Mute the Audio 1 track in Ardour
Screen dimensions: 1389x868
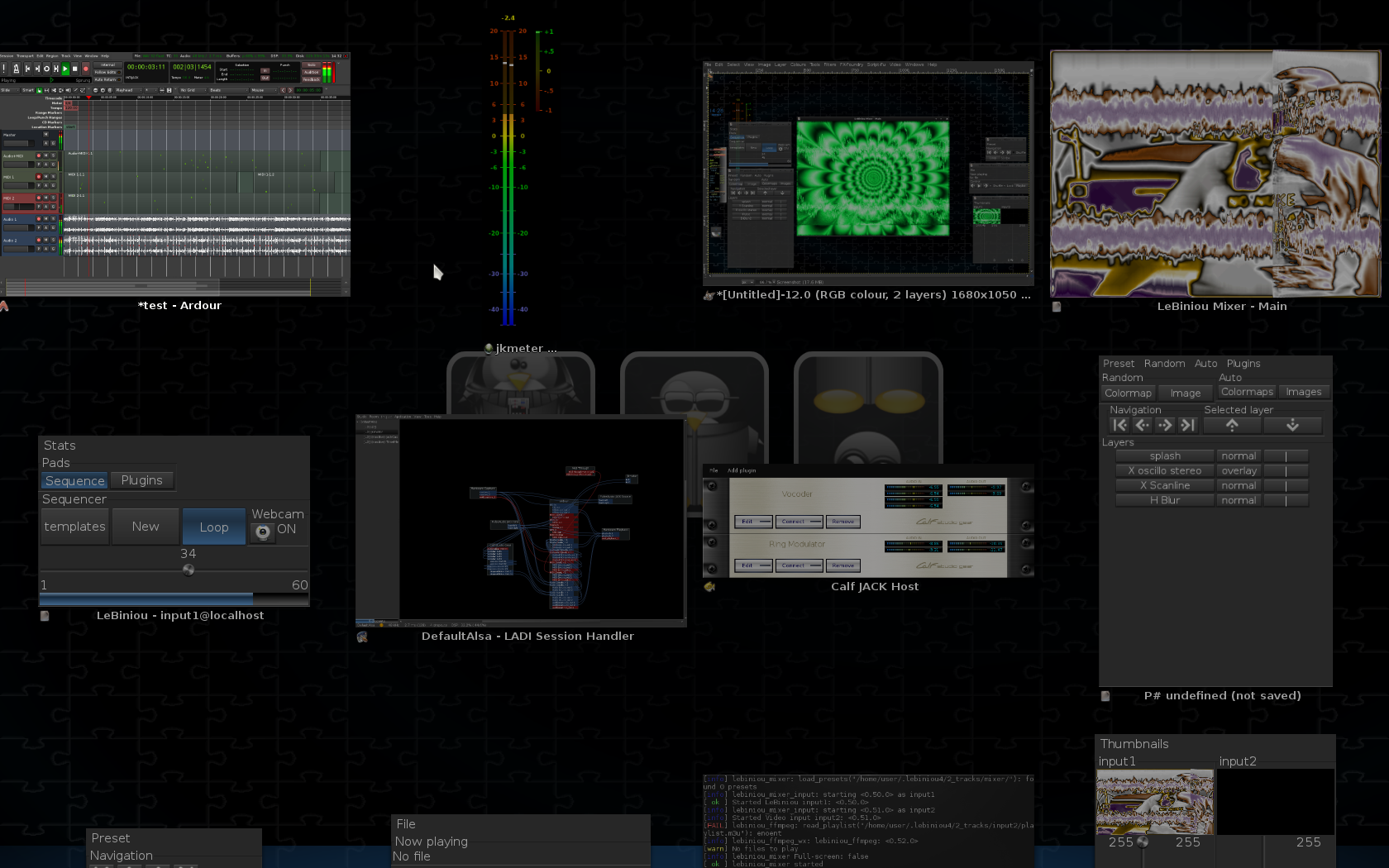pyautogui.click(x=45, y=219)
